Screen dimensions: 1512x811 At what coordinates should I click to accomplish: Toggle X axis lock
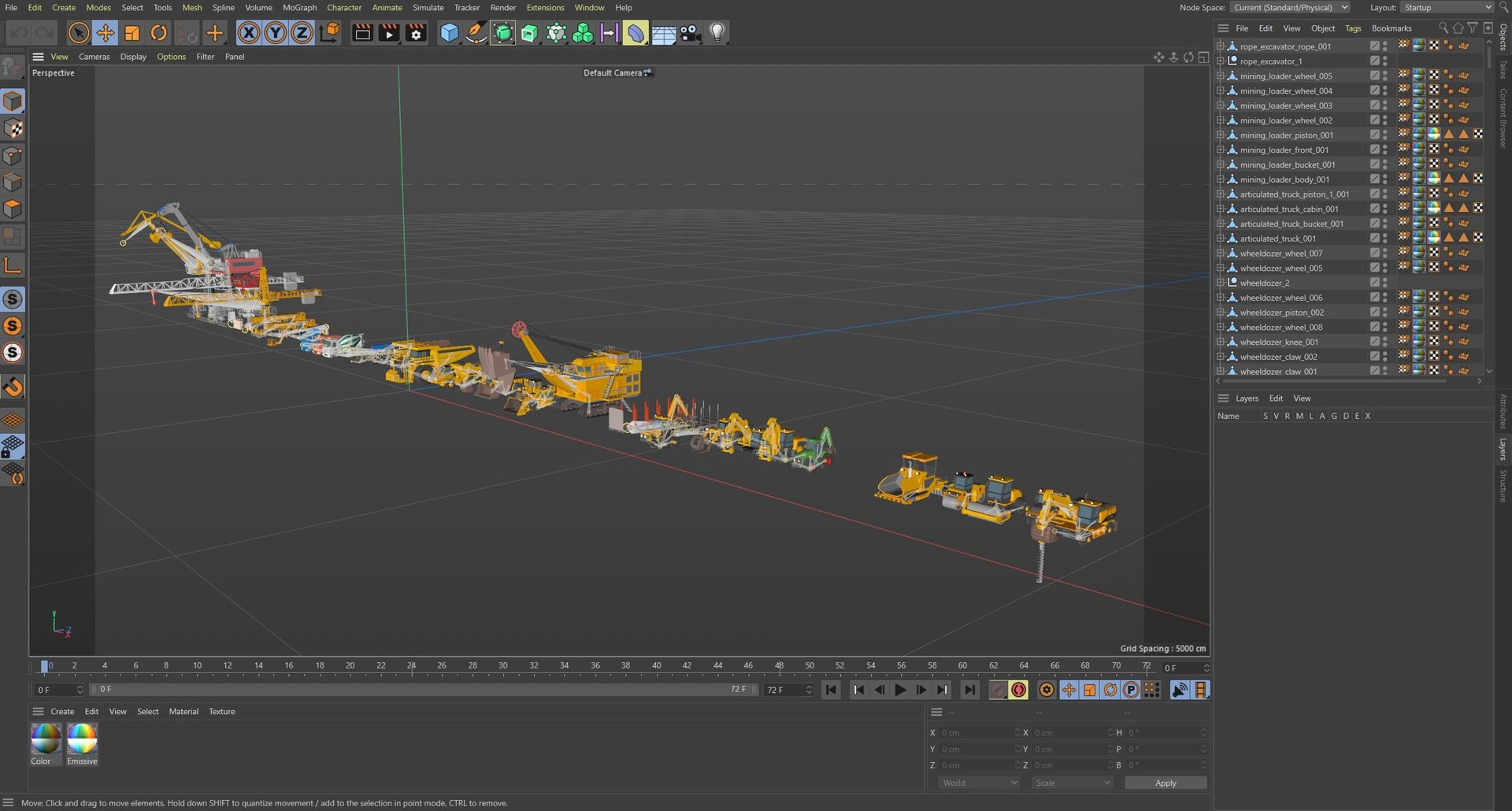tap(249, 33)
